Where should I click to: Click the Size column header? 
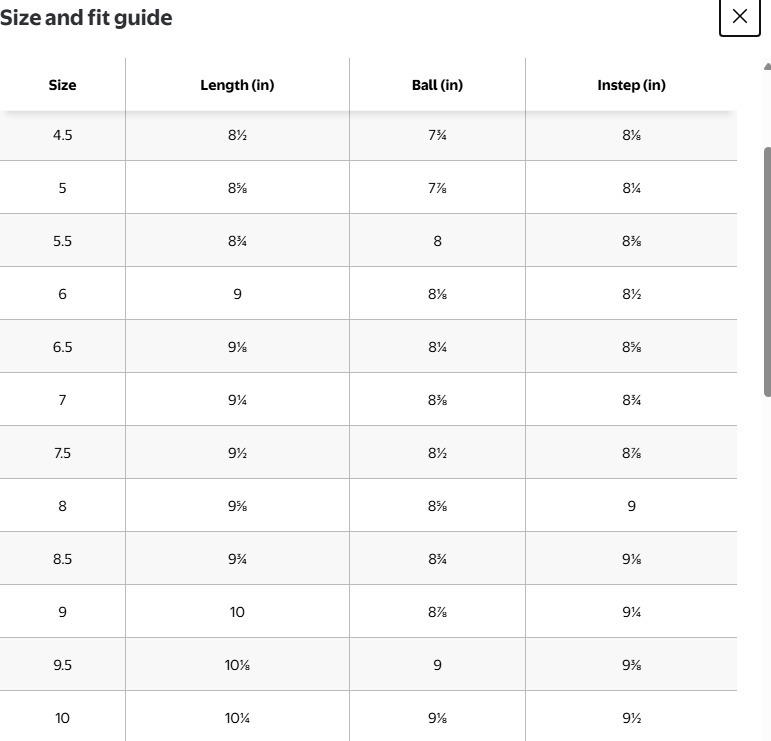62,85
